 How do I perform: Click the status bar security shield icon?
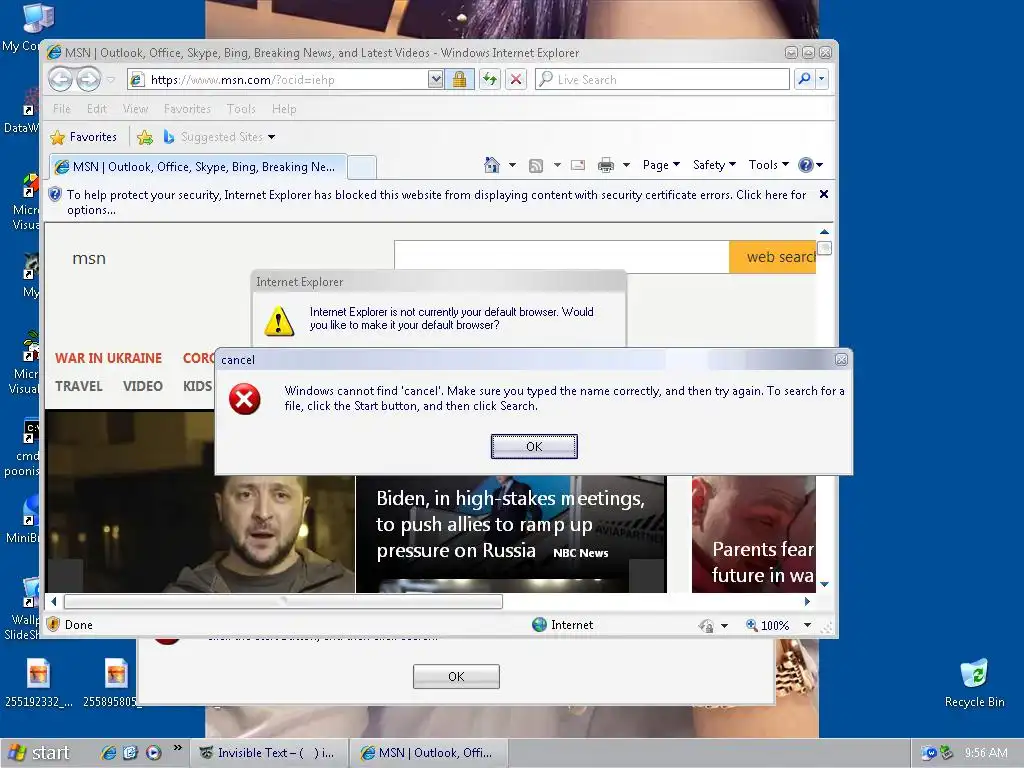54,624
